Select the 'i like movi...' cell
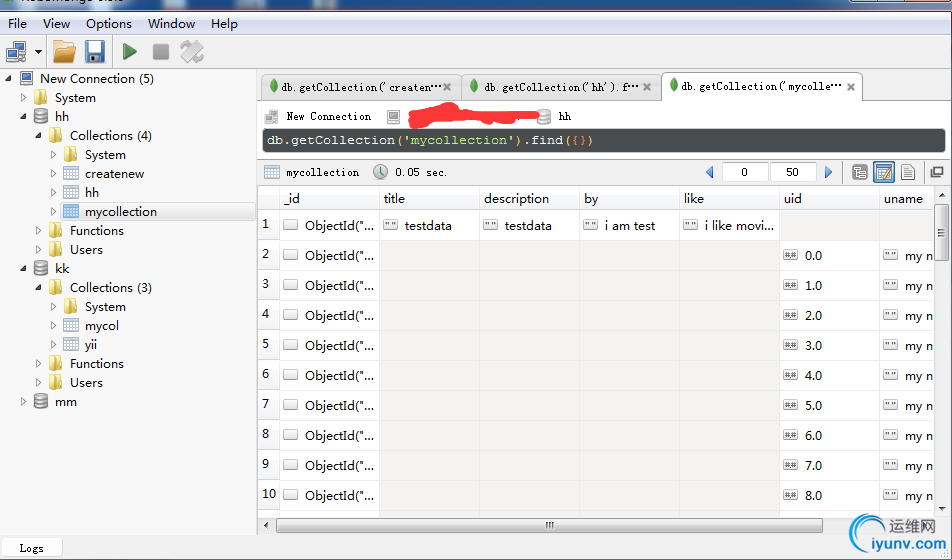 coord(729,225)
